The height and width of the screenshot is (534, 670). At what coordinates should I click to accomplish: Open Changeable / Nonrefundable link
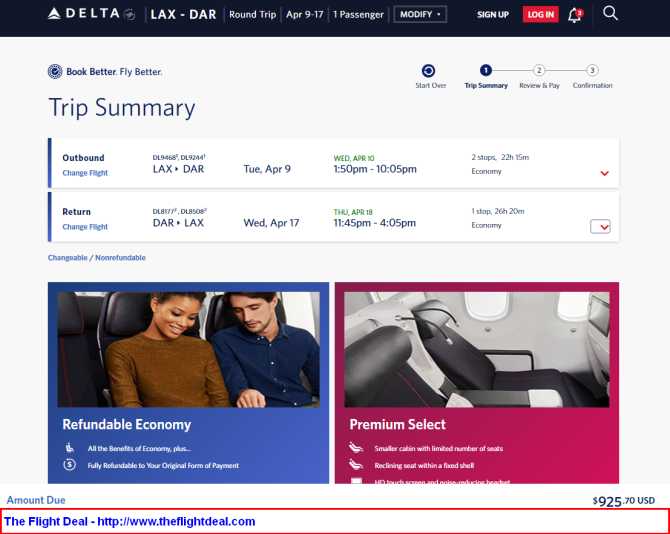[x=97, y=258]
